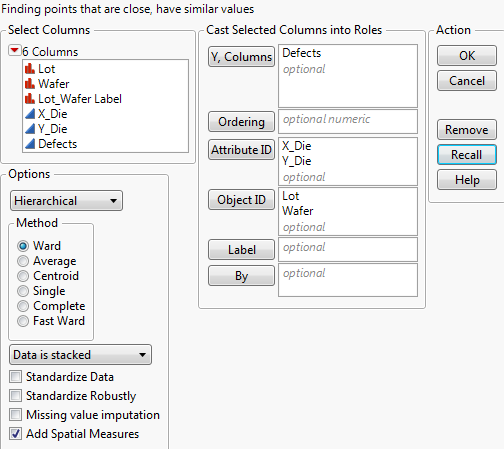
Task: Click the Remove button
Action: [x=467, y=130]
